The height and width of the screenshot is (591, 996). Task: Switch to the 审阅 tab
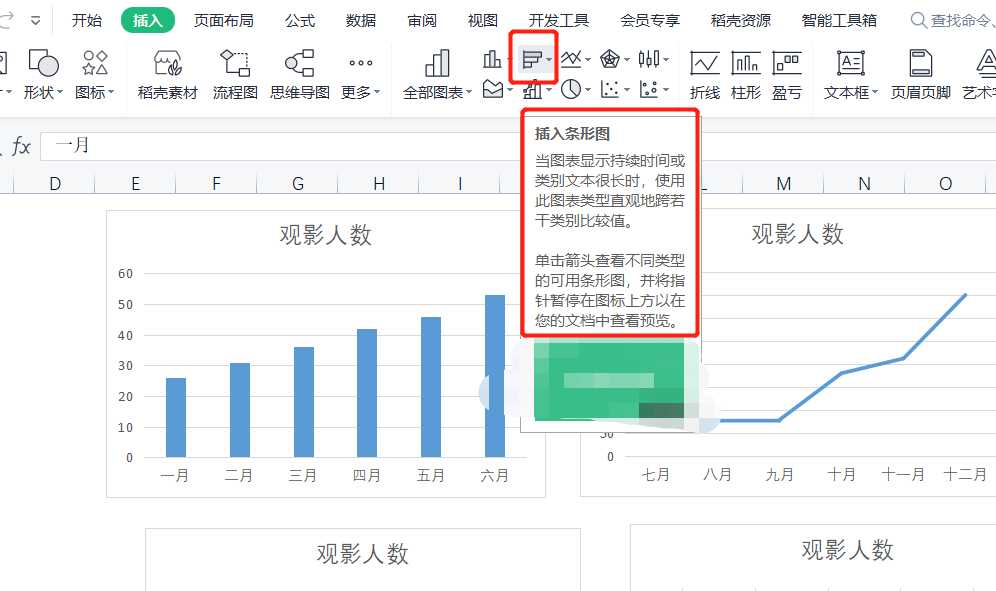click(x=422, y=20)
